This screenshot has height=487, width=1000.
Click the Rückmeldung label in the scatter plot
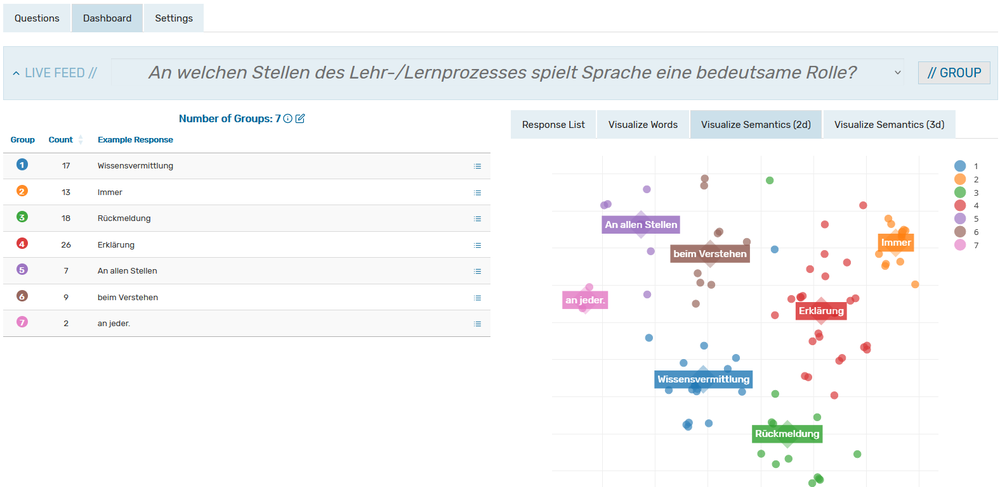[x=787, y=434]
